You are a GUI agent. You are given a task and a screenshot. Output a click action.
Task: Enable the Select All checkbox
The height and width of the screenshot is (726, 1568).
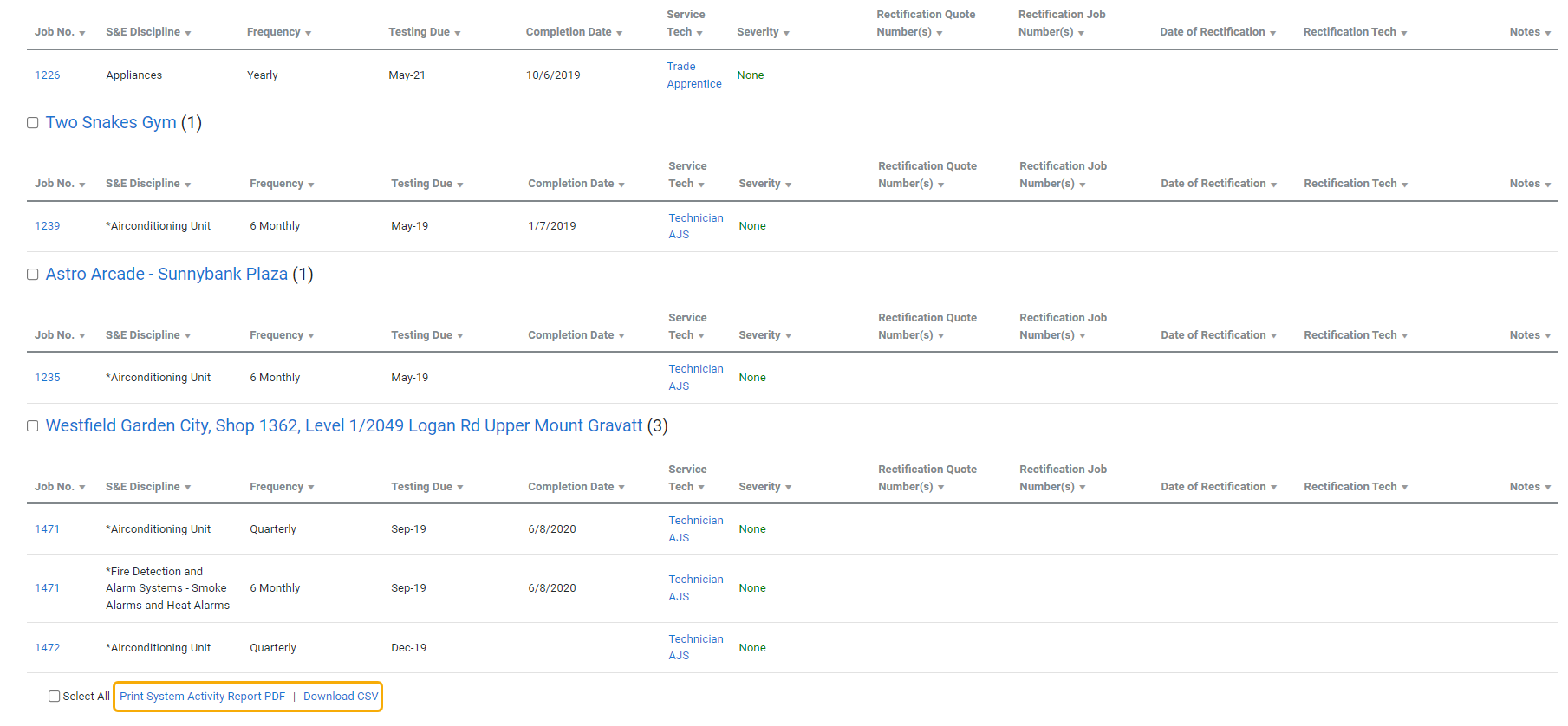tap(55, 697)
